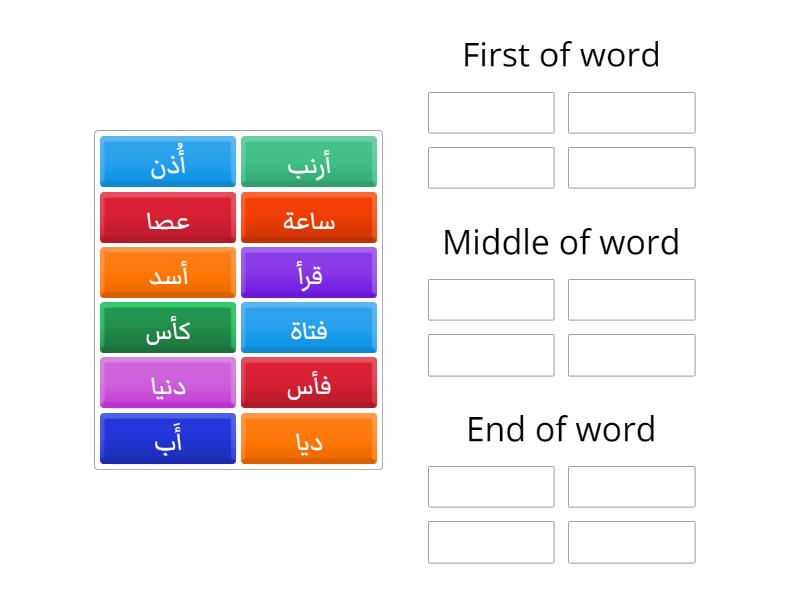Screen dimensions: 800x600
Task: Select the red tile labeled عصا
Action: pos(167,217)
